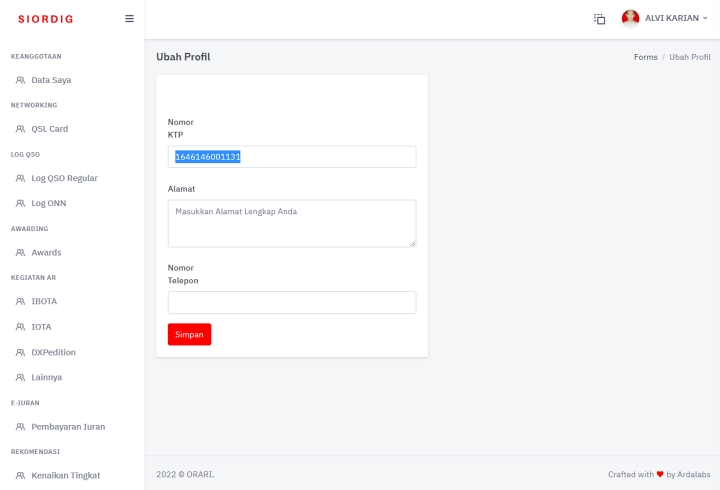Click the Nomor Telepon input field
The width and height of the screenshot is (720, 490).
pos(291,302)
